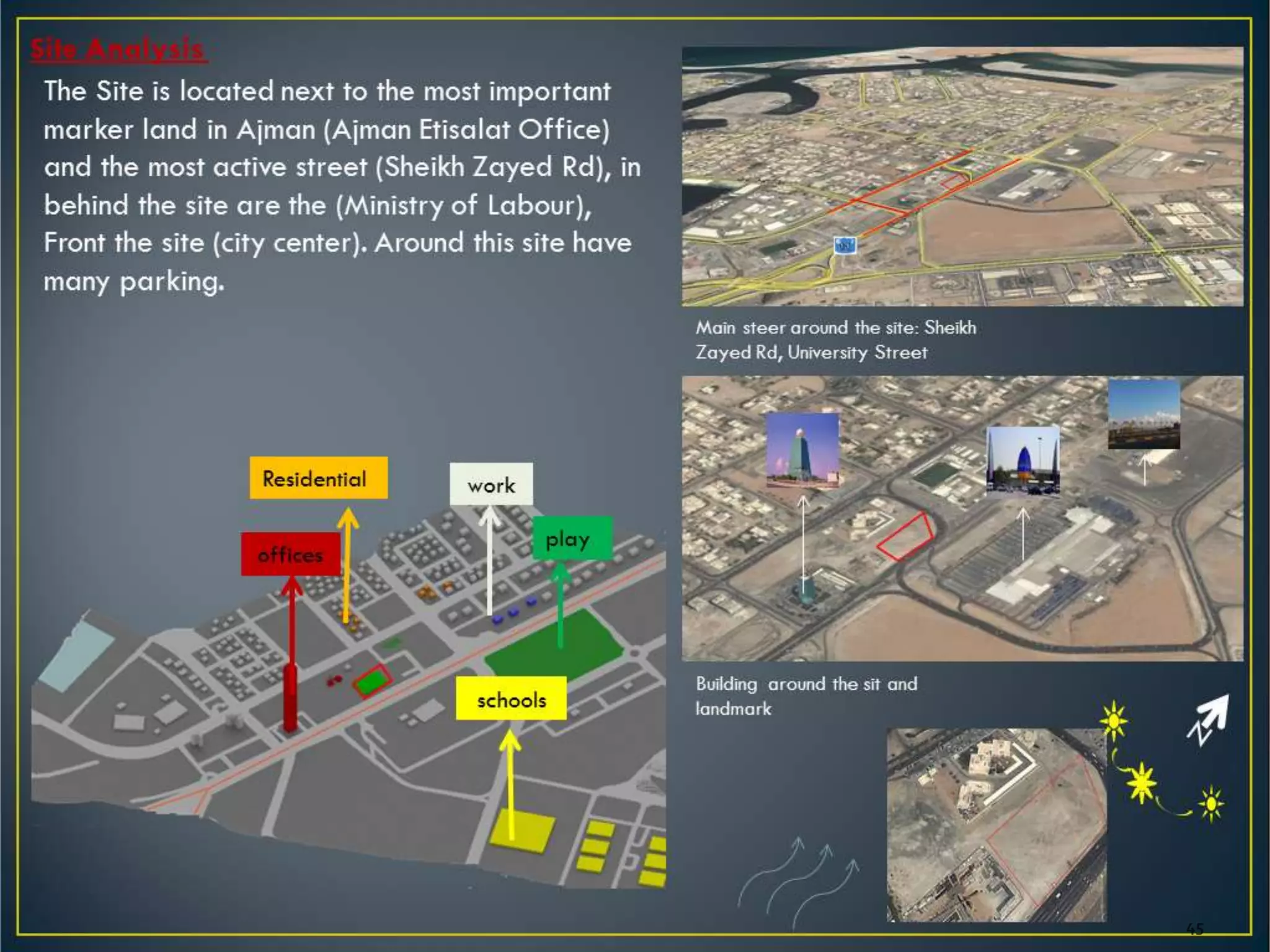Select the red offices label
Screen dimensions: 1270x952
click(x=290, y=554)
